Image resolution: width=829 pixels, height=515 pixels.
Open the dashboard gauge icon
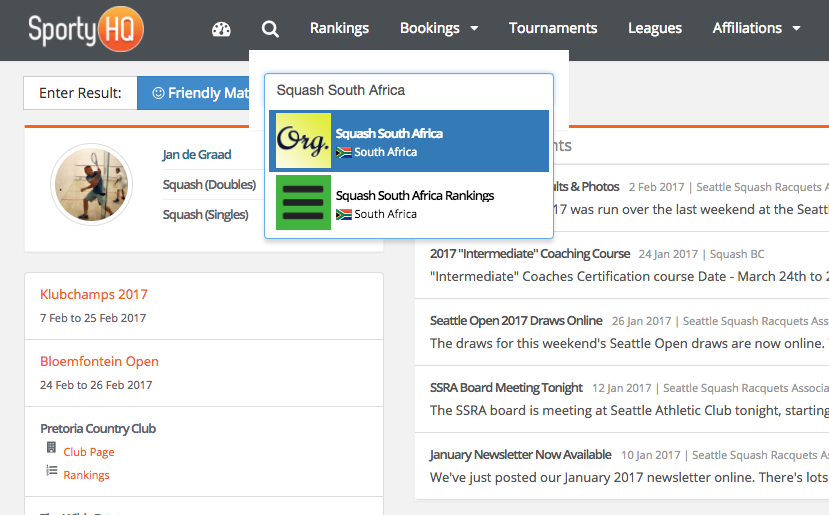(x=221, y=29)
